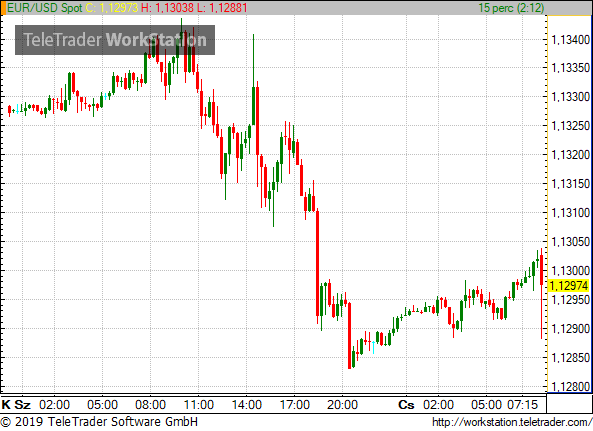Click the orange marker at top-left corner
The width and height of the screenshot is (593, 431).
3,8
